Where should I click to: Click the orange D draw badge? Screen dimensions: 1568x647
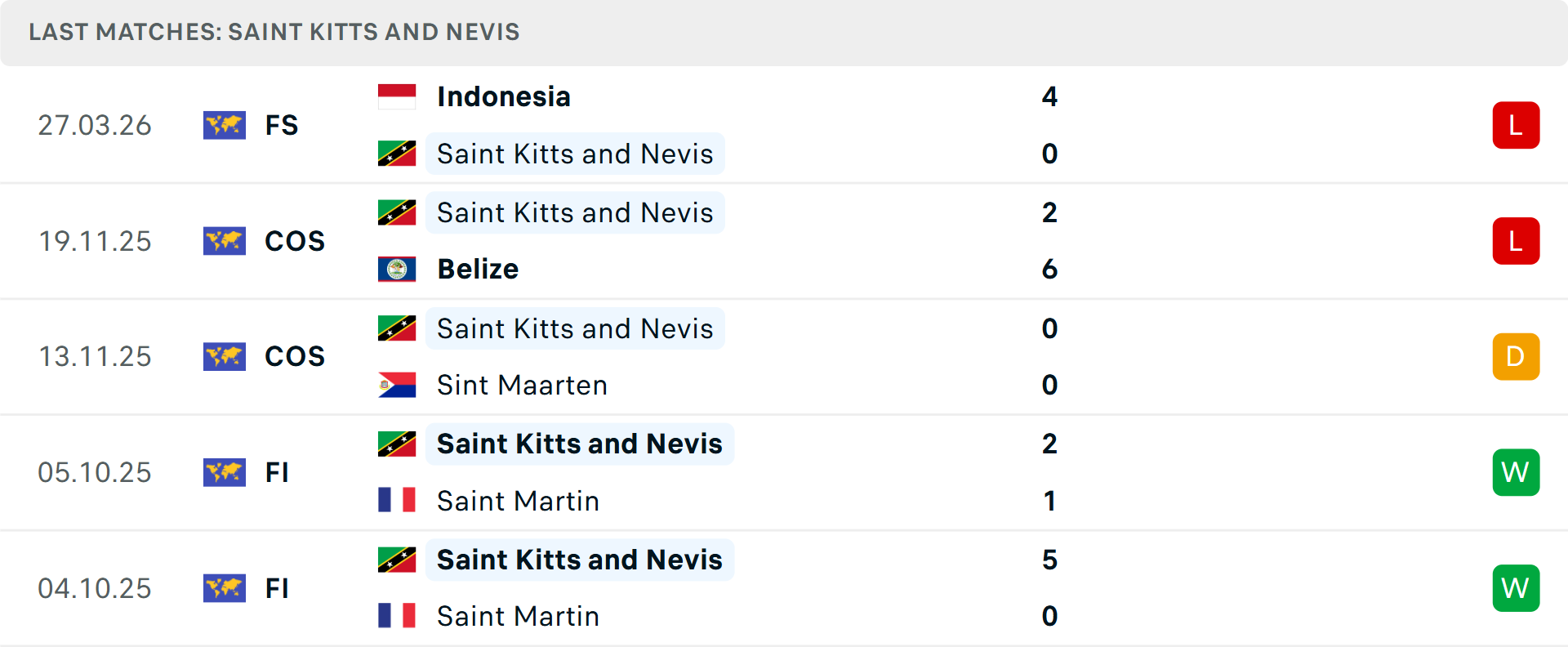[1516, 356]
